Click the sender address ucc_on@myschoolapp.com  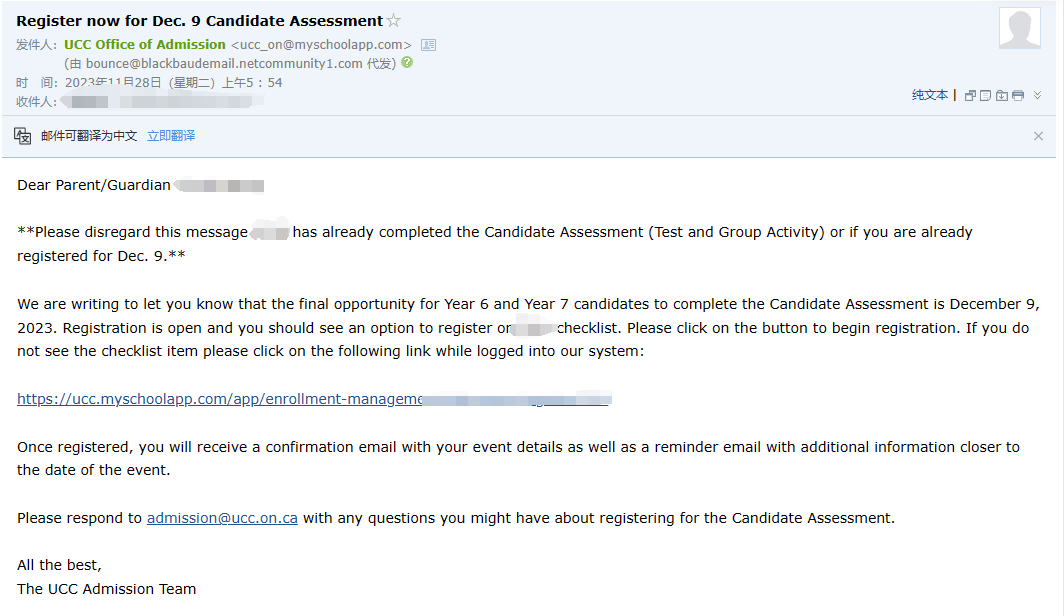321,45
